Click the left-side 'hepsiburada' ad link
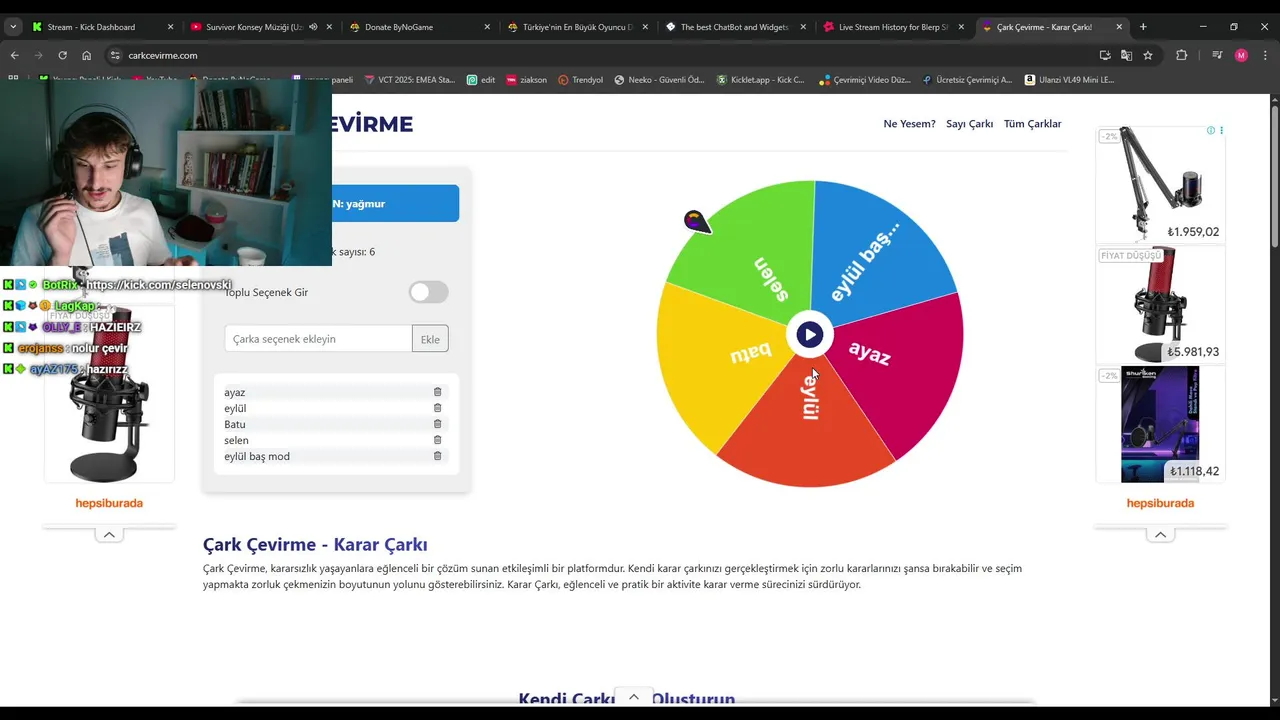 [109, 503]
